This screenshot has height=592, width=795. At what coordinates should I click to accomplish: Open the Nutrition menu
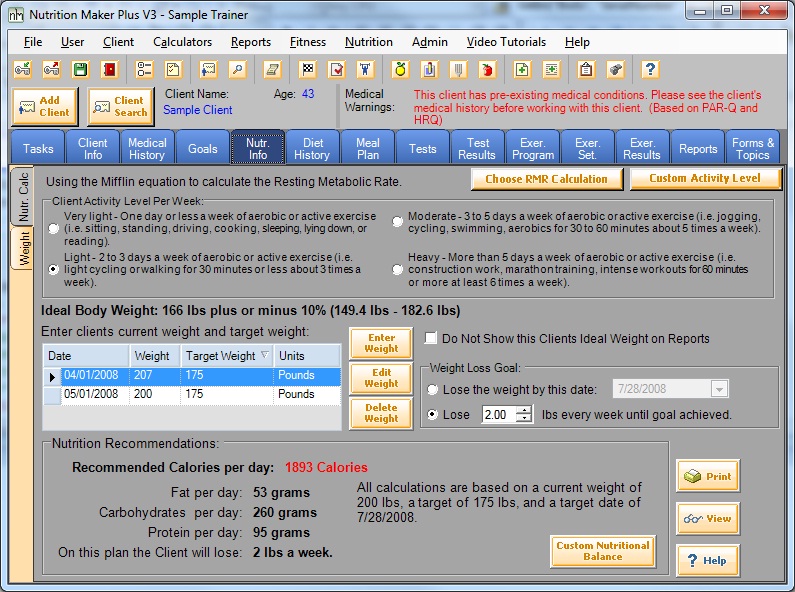[x=369, y=42]
